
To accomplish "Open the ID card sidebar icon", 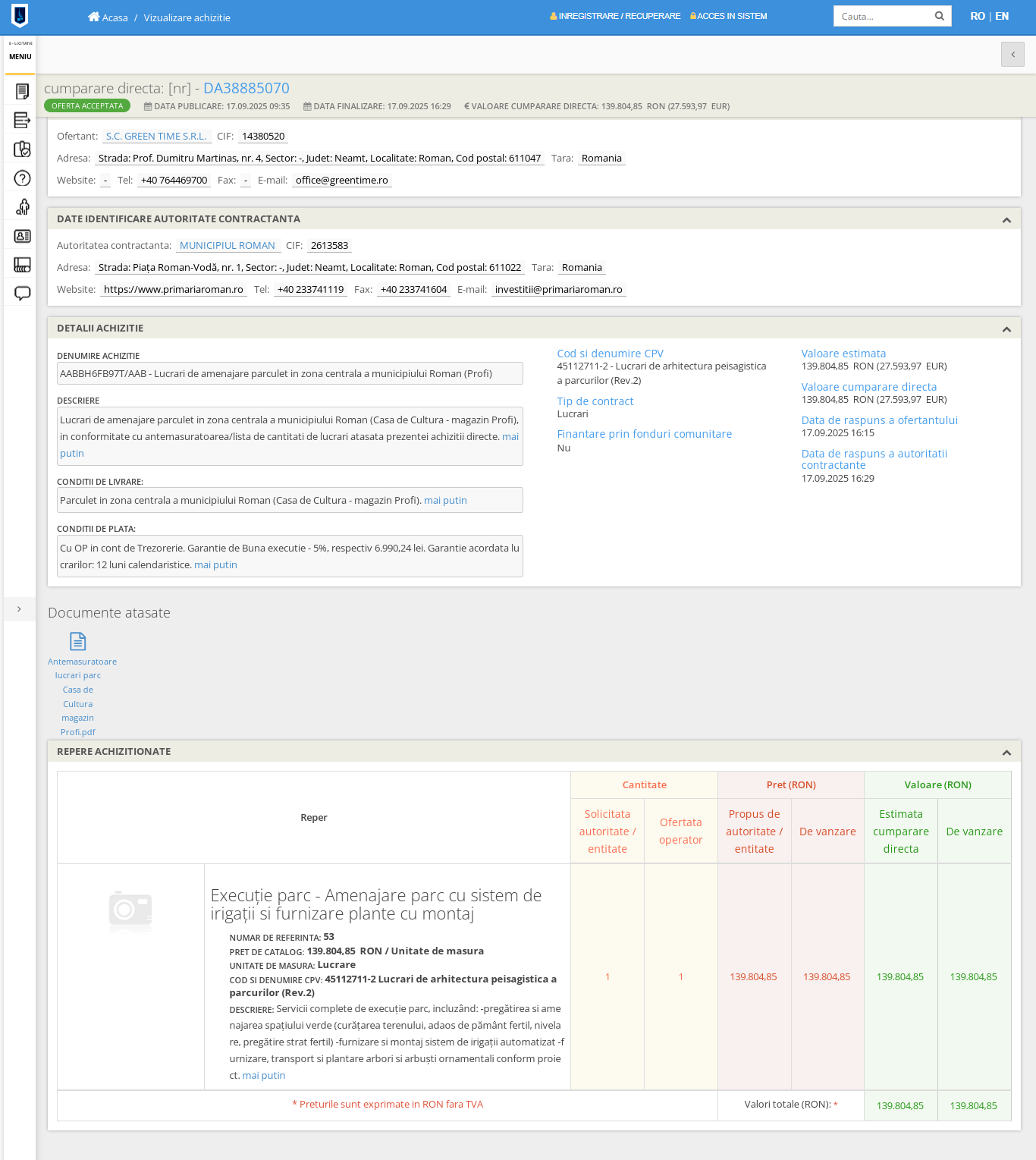I will click(x=23, y=236).
